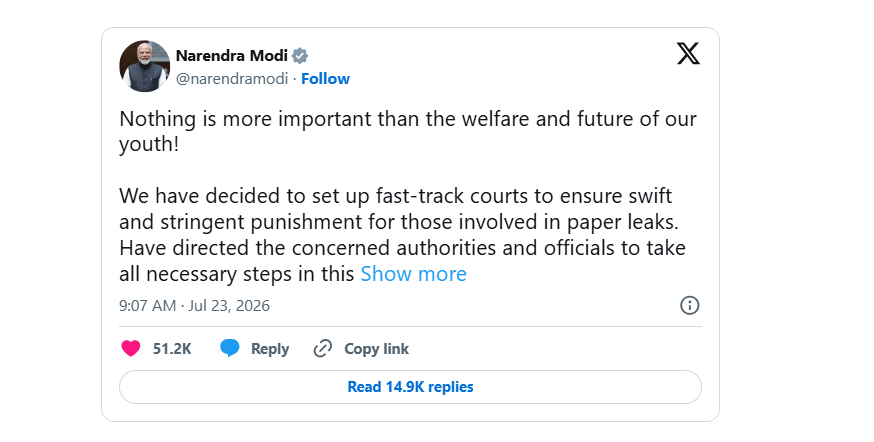Open Narendra Modi's profile picture

(x=144, y=66)
